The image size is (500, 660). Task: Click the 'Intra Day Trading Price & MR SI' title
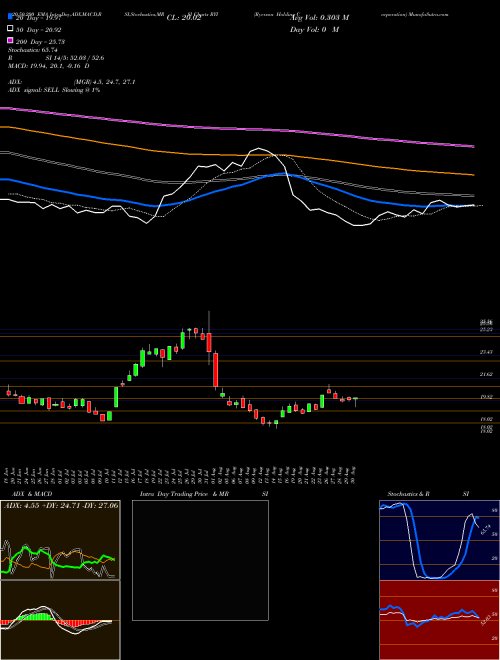pos(204,494)
